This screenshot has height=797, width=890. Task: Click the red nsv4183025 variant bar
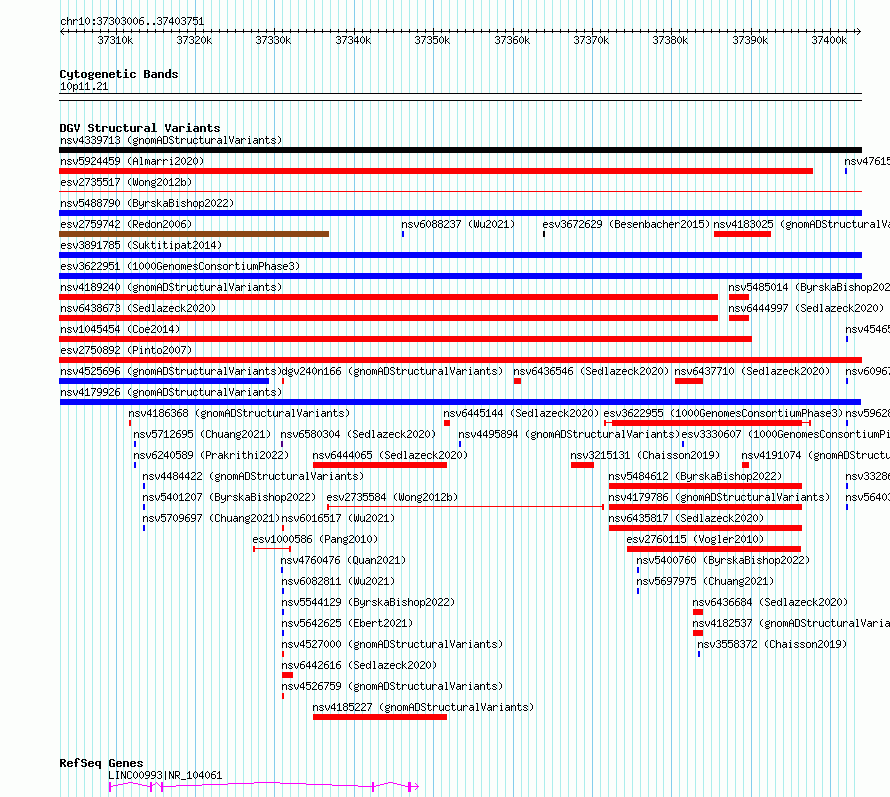tap(742, 234)
